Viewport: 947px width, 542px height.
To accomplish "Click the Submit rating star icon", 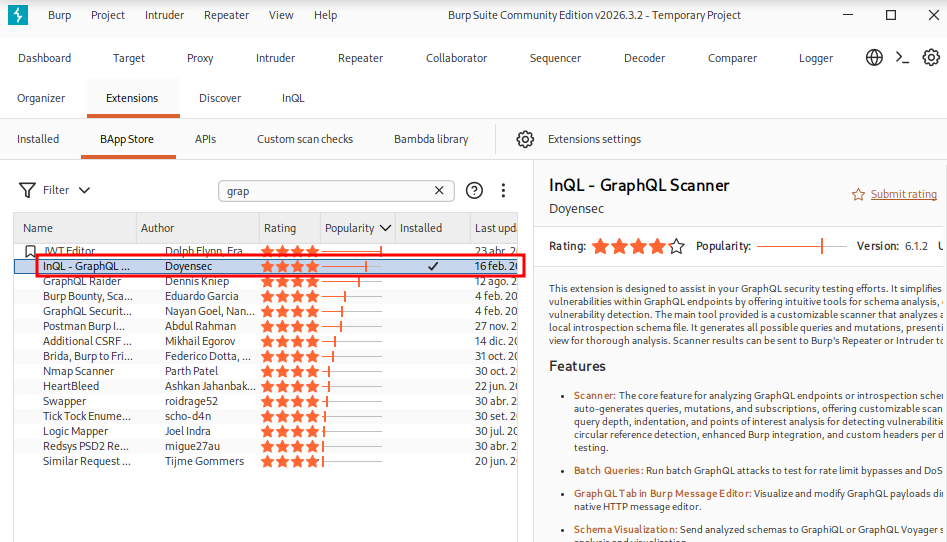I will coord(858,195).
